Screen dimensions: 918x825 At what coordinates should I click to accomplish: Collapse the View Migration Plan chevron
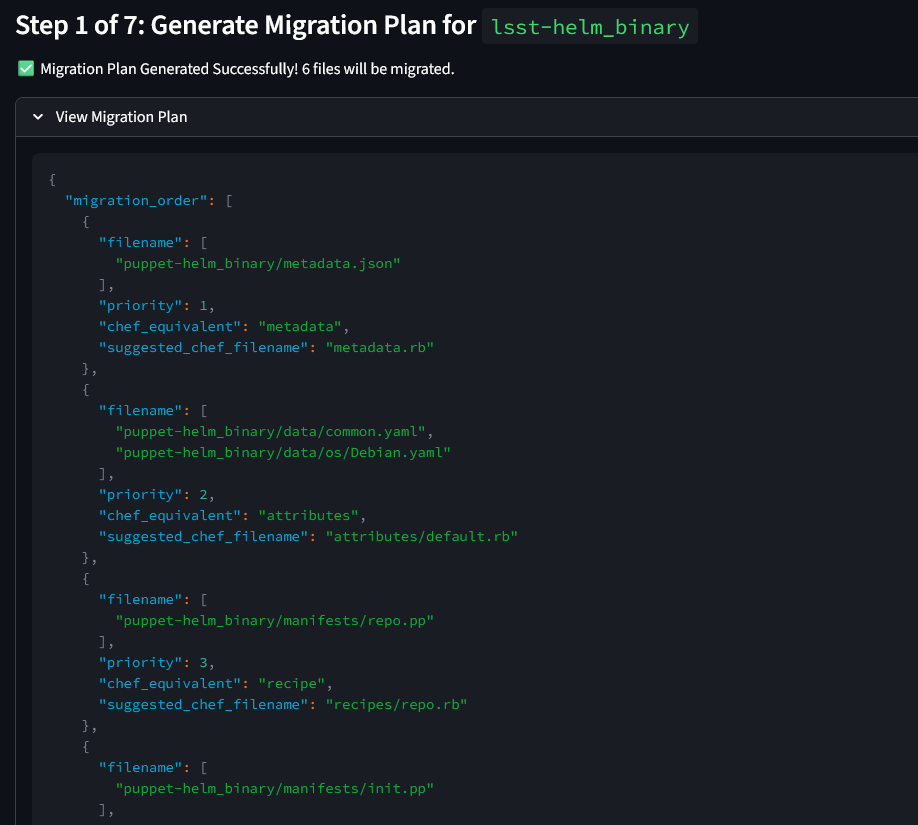(38, 117)
